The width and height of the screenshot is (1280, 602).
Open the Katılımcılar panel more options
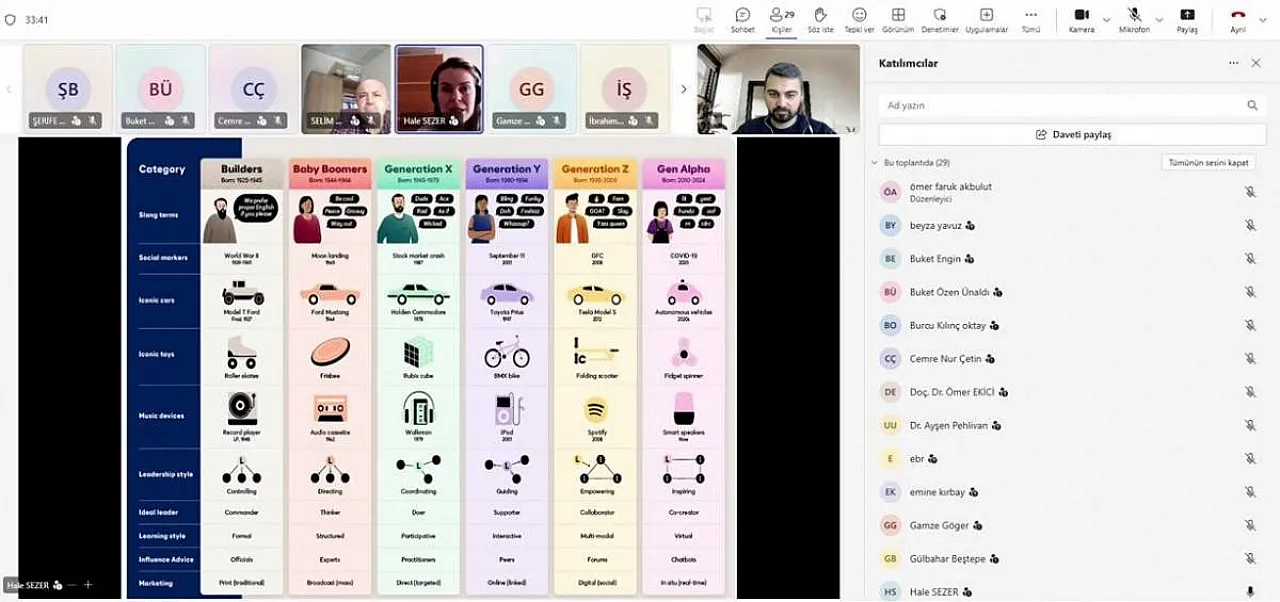coord(1233,63)
